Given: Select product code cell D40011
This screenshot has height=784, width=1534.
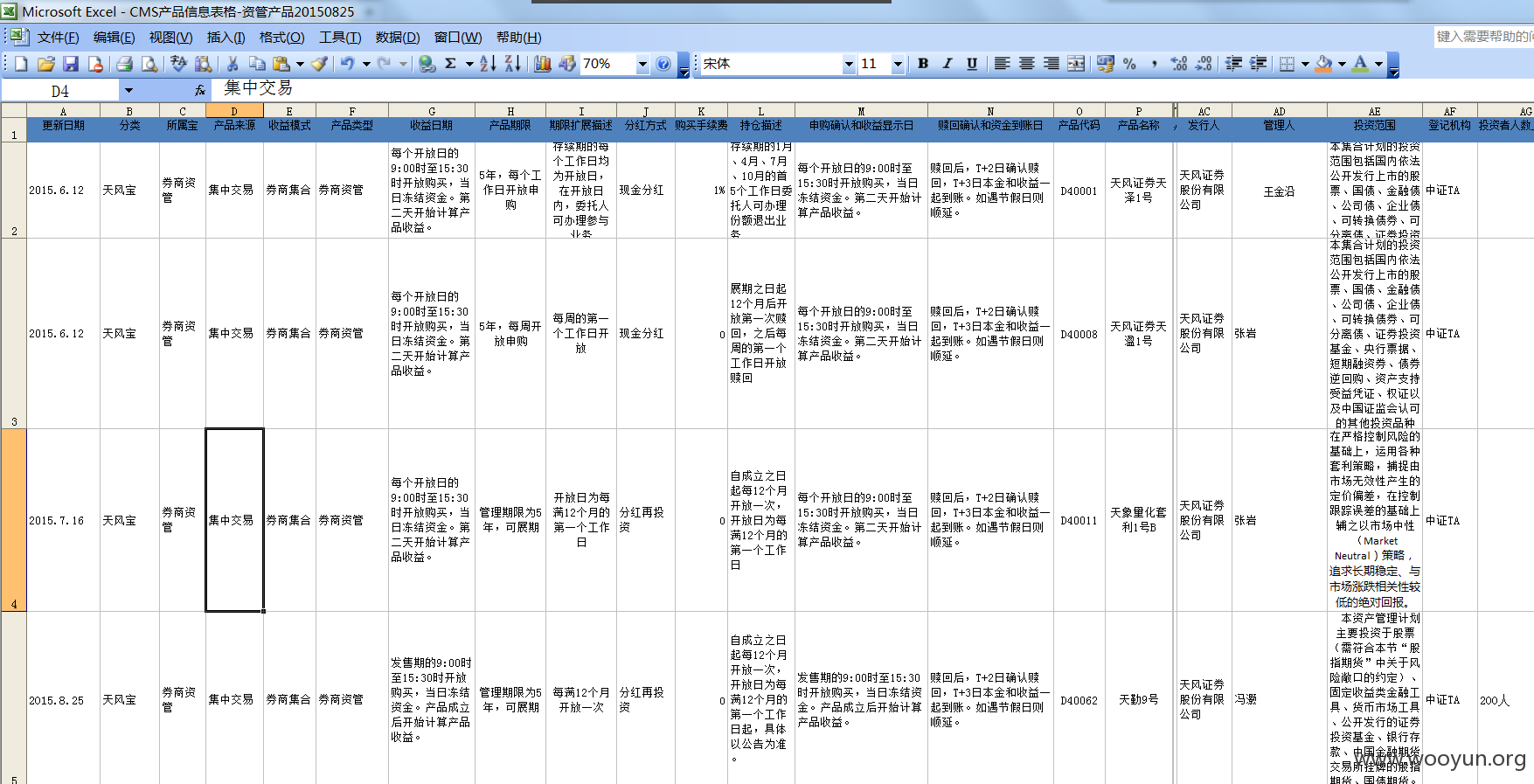Looking at the screenshot, I should pos(1079,520).
